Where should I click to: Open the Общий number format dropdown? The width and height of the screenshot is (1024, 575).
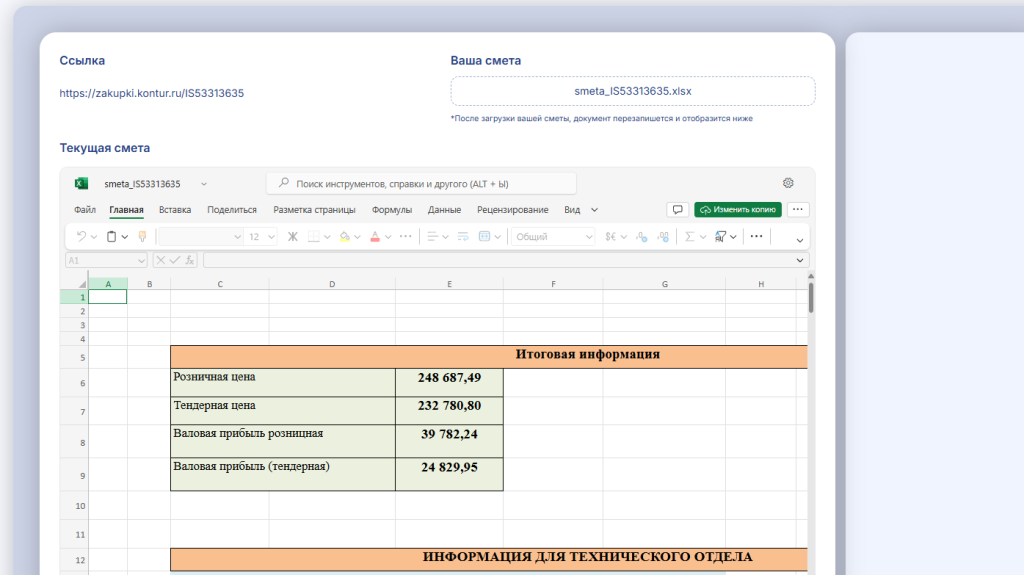click(553, 237)
